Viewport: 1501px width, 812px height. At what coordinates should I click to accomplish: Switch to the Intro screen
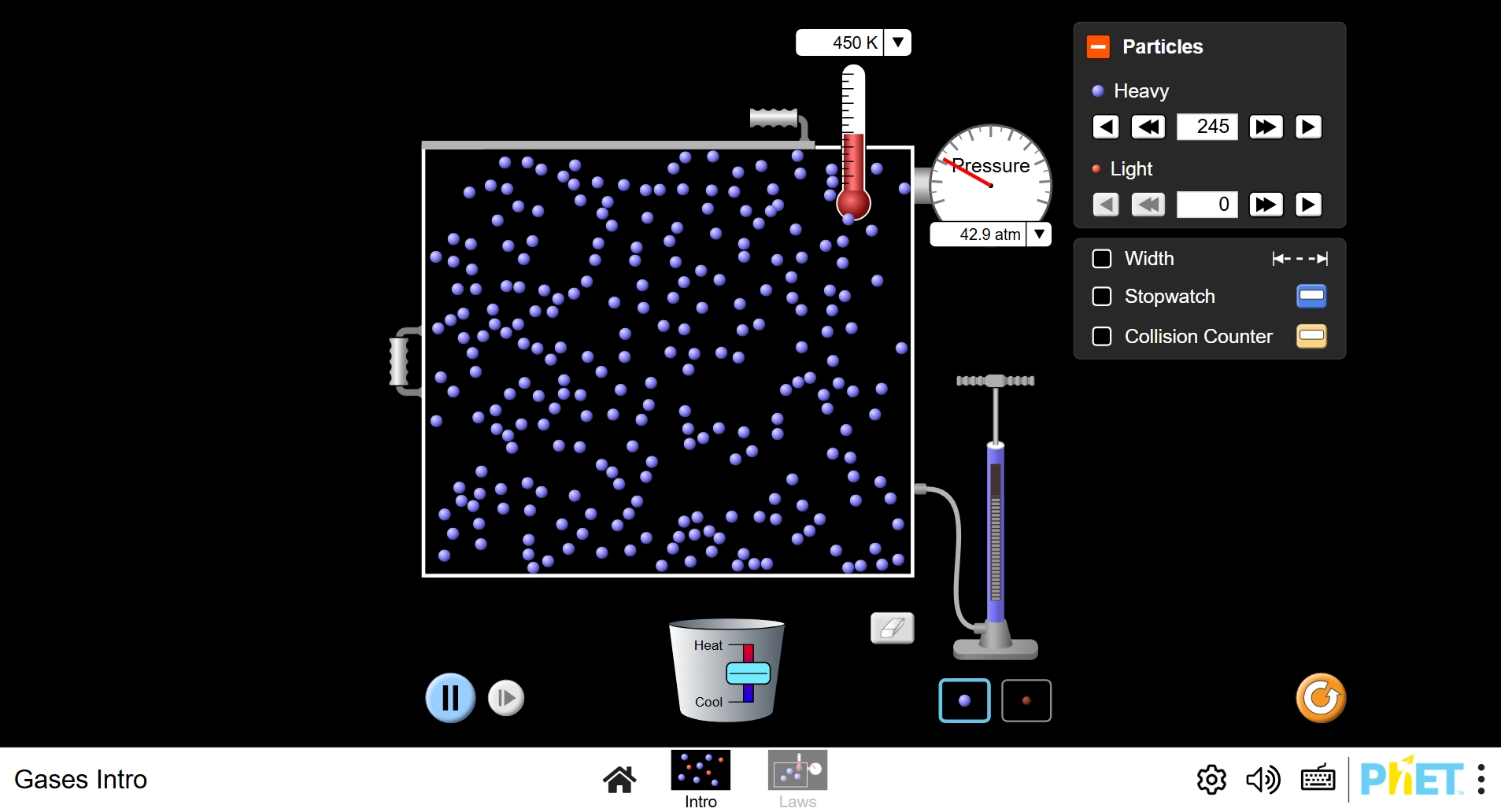pyautogui.click(x=701, y=779)
